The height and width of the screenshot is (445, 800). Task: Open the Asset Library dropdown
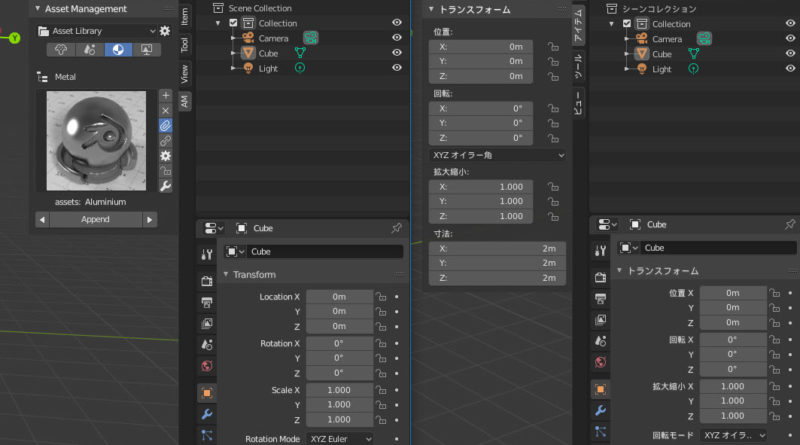coord(96,31)
